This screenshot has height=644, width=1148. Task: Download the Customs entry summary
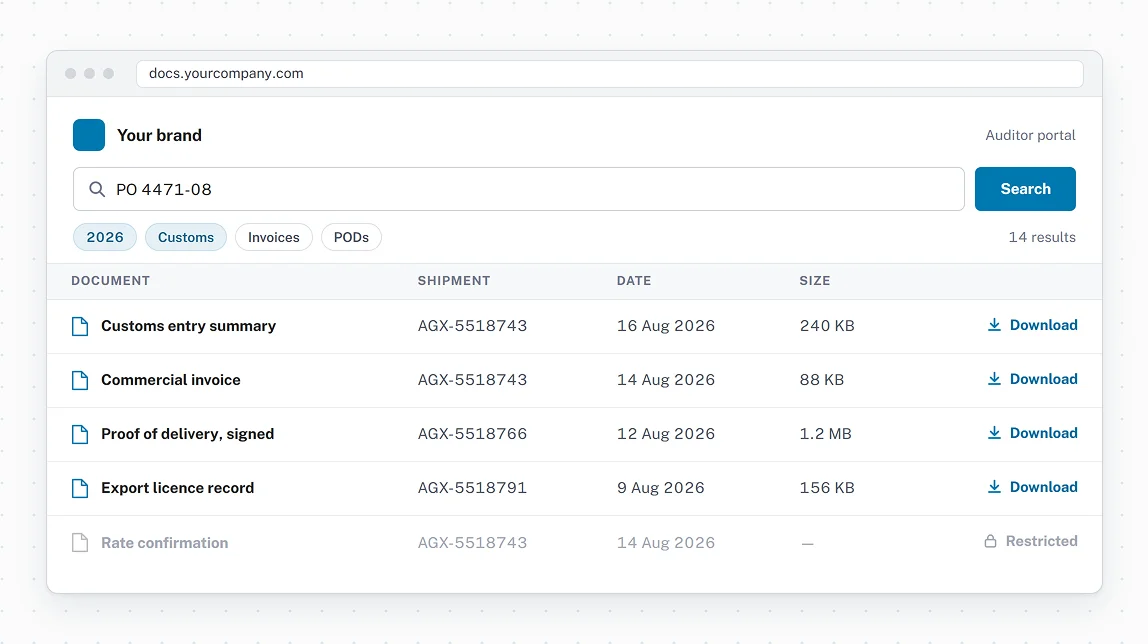(x=1032, y=325)
